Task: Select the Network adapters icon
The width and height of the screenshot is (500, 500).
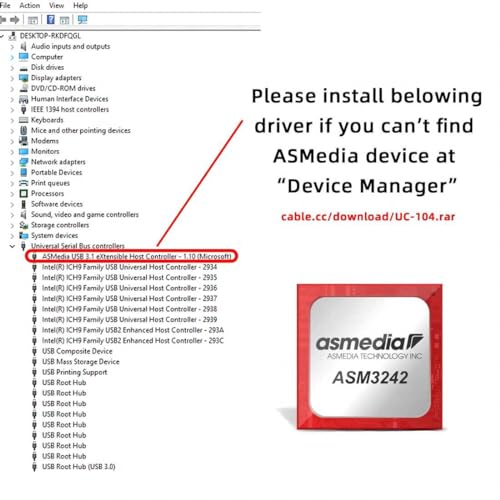Action: pyautogui.click(x=24, y=162)
